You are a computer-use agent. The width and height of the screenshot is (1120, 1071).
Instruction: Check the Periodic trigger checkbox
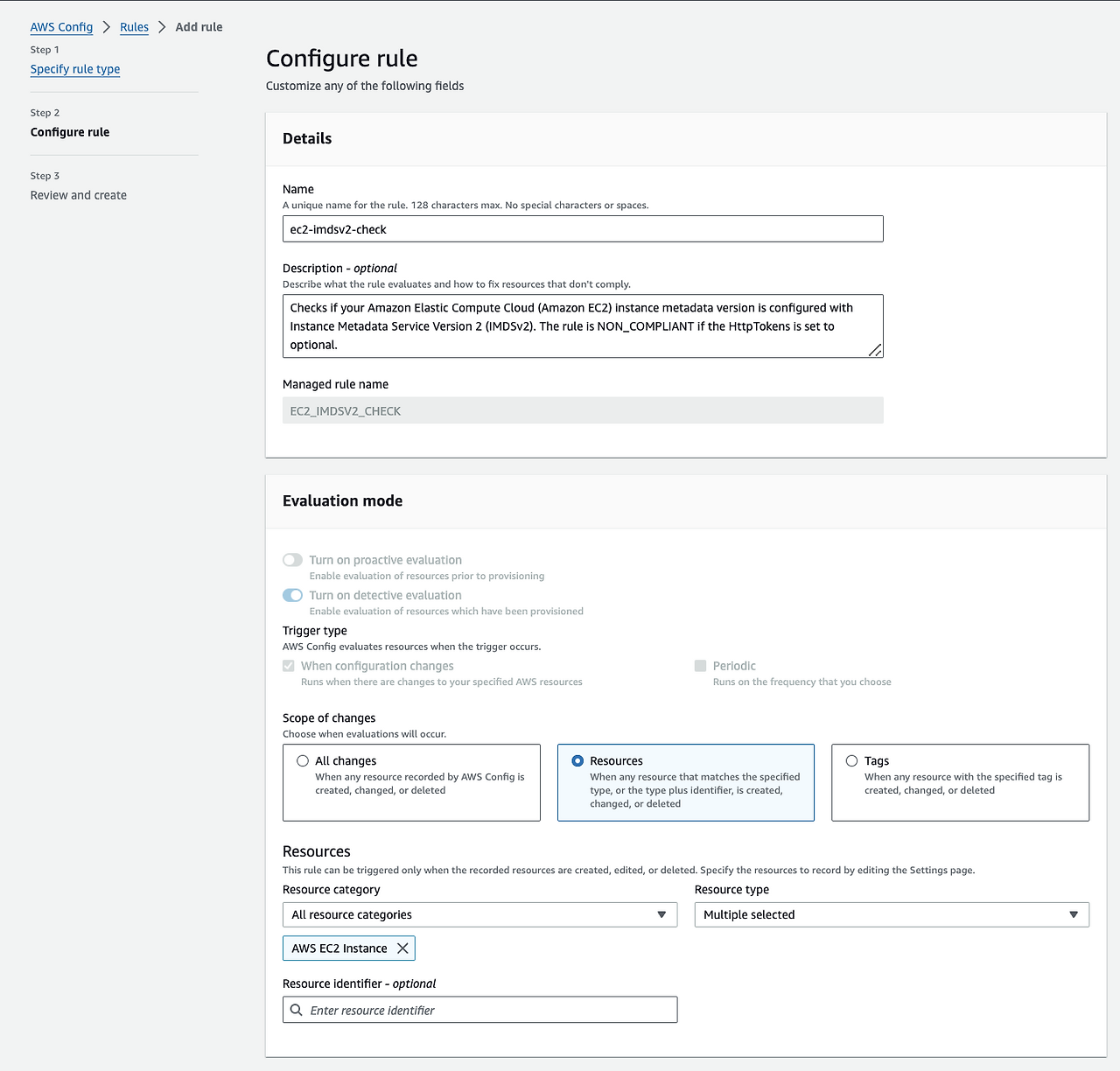point(700,666)
